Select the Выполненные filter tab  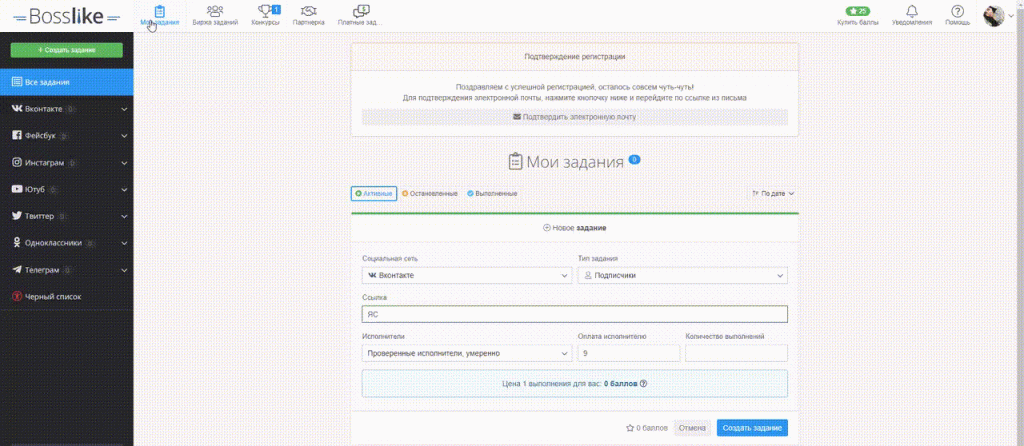click(x=492, y=194)
